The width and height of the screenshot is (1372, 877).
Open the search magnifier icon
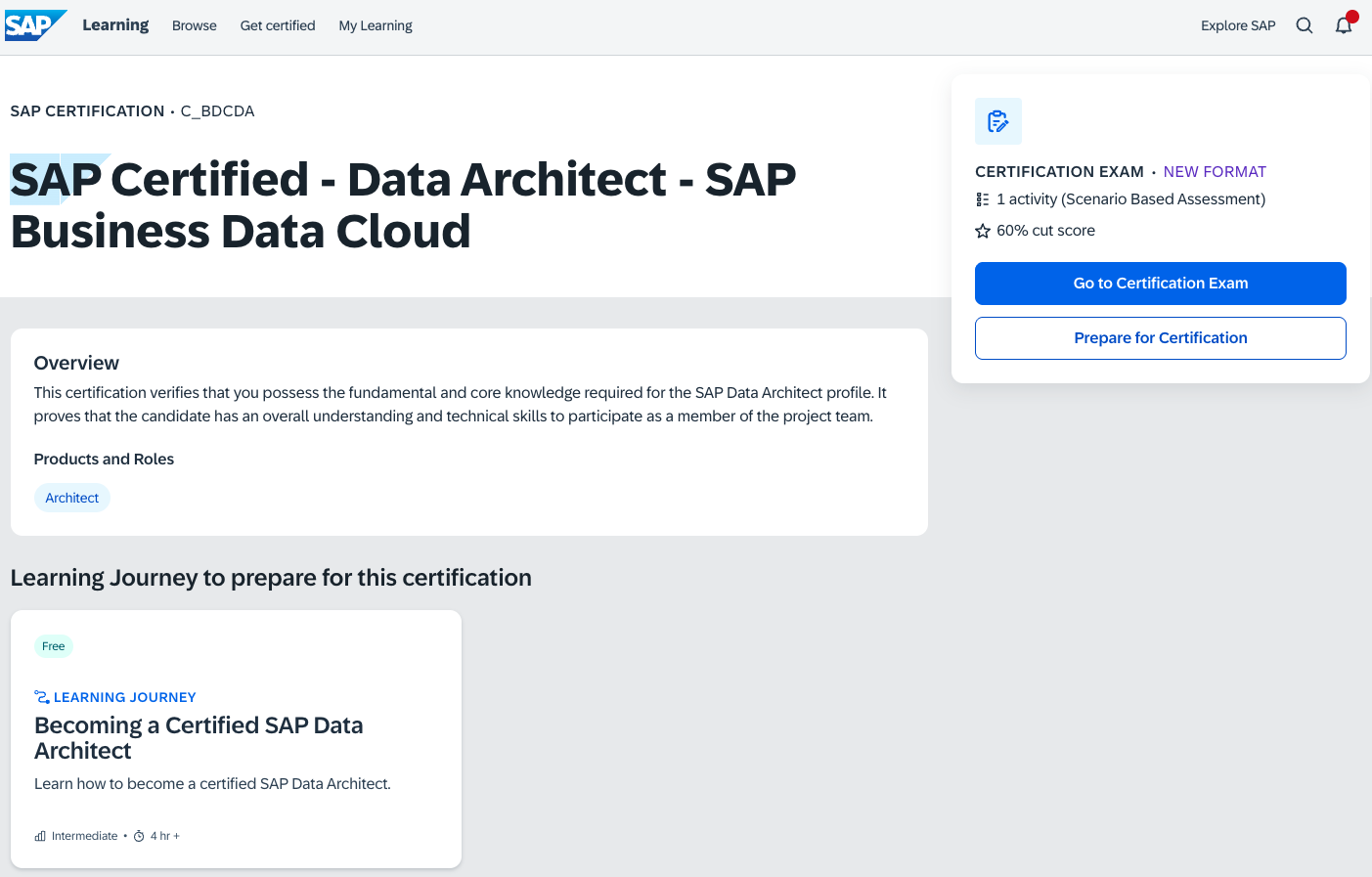click(x=1305, y=25)
